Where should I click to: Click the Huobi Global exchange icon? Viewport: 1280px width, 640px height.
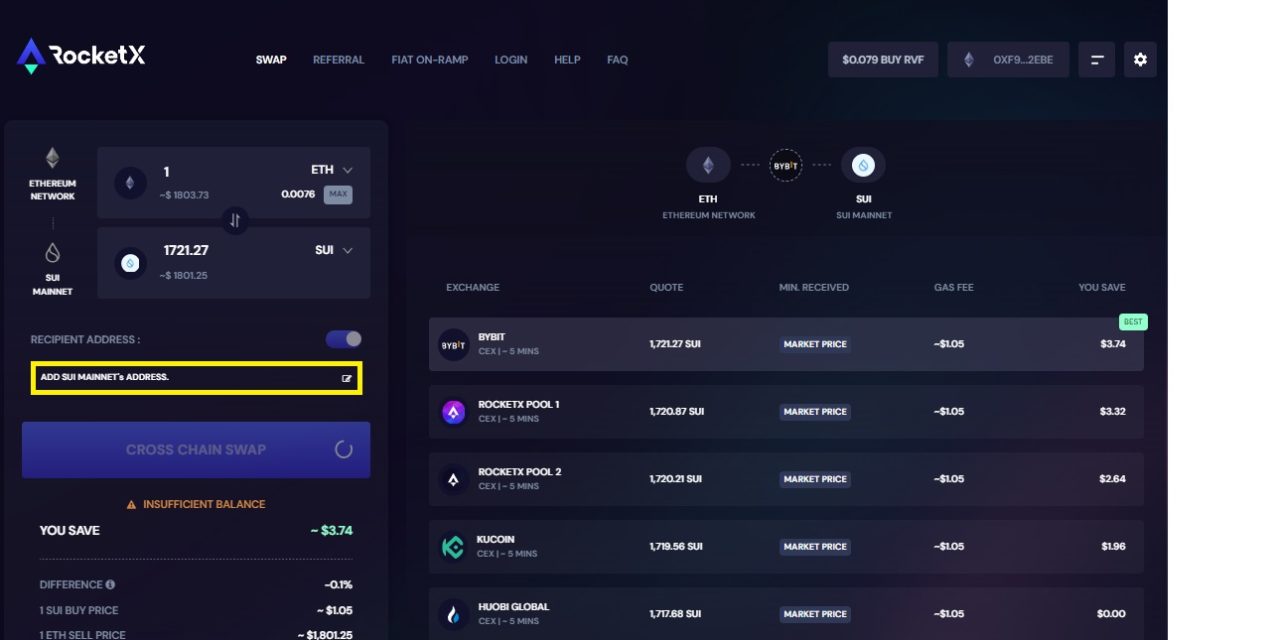click(452, 613)
